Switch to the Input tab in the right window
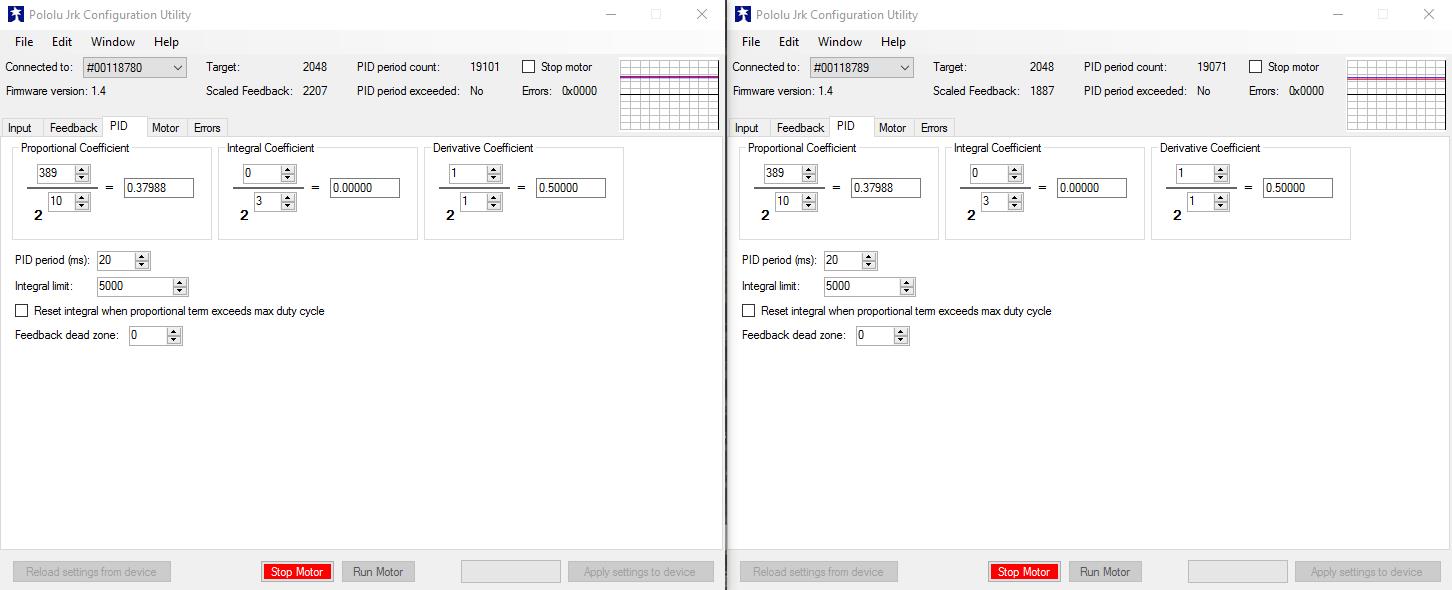Viewport: 1452px width, 590px height. coord(747,128)
